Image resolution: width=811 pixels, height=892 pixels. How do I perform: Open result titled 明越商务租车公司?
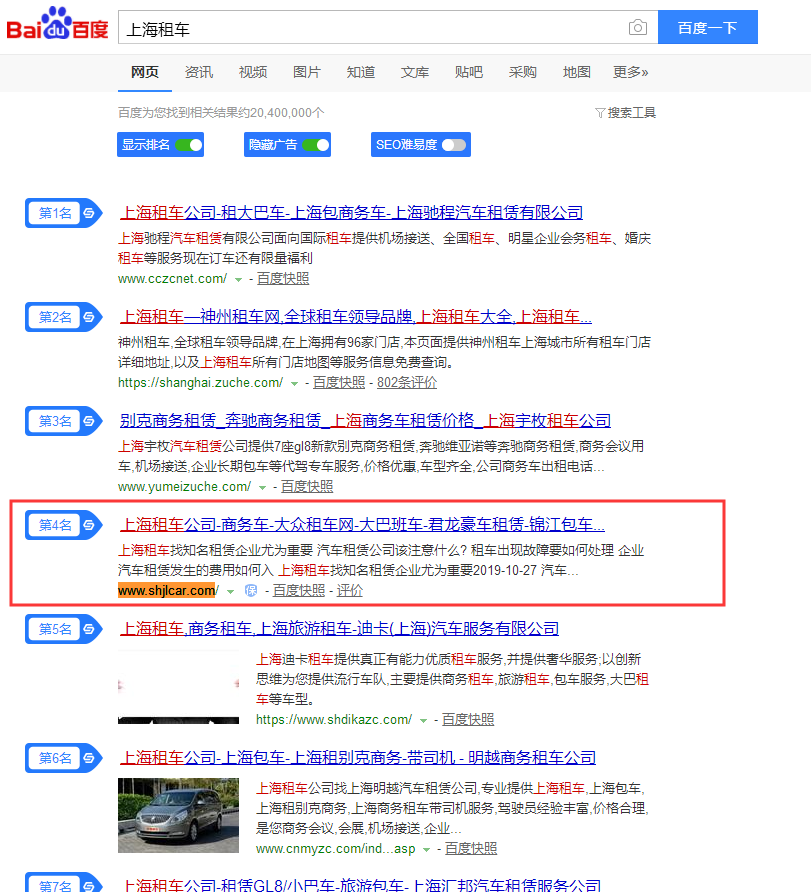pyautogui.click(x=358, y=758)
